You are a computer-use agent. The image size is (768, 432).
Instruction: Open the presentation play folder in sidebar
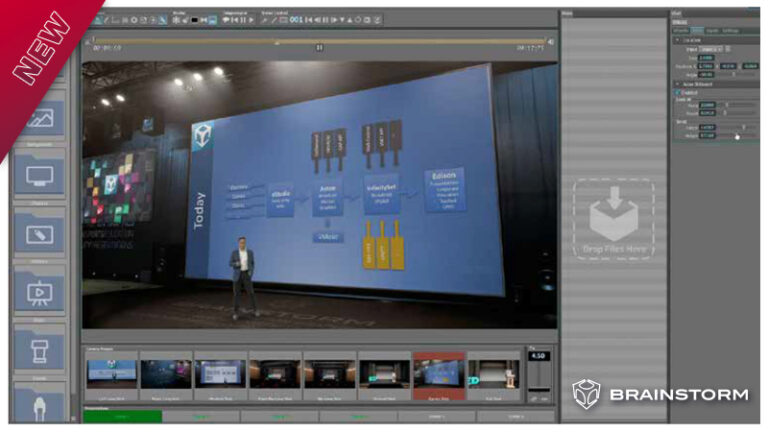(x=40, y=292)
